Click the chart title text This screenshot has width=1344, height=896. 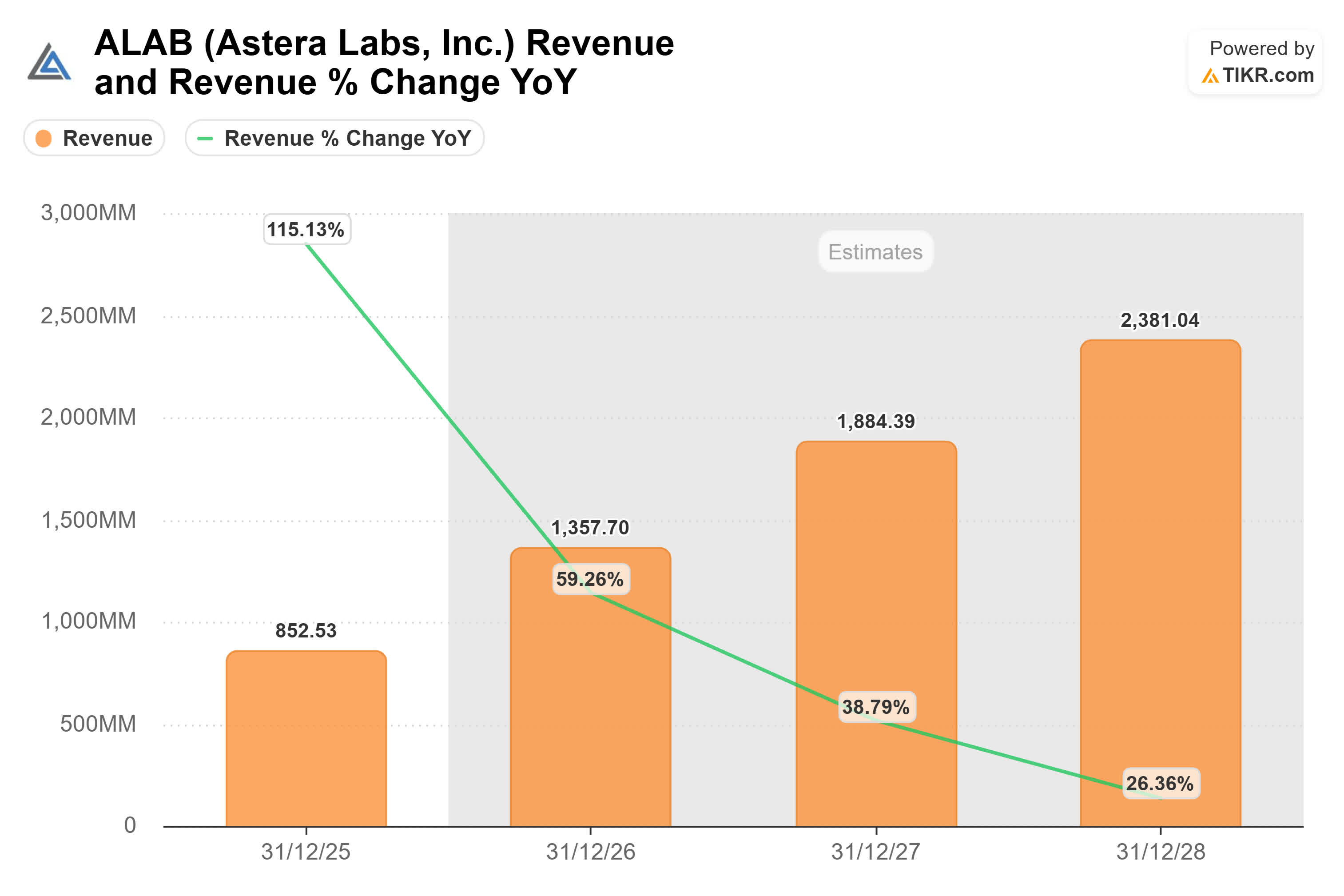click(384, 62)
